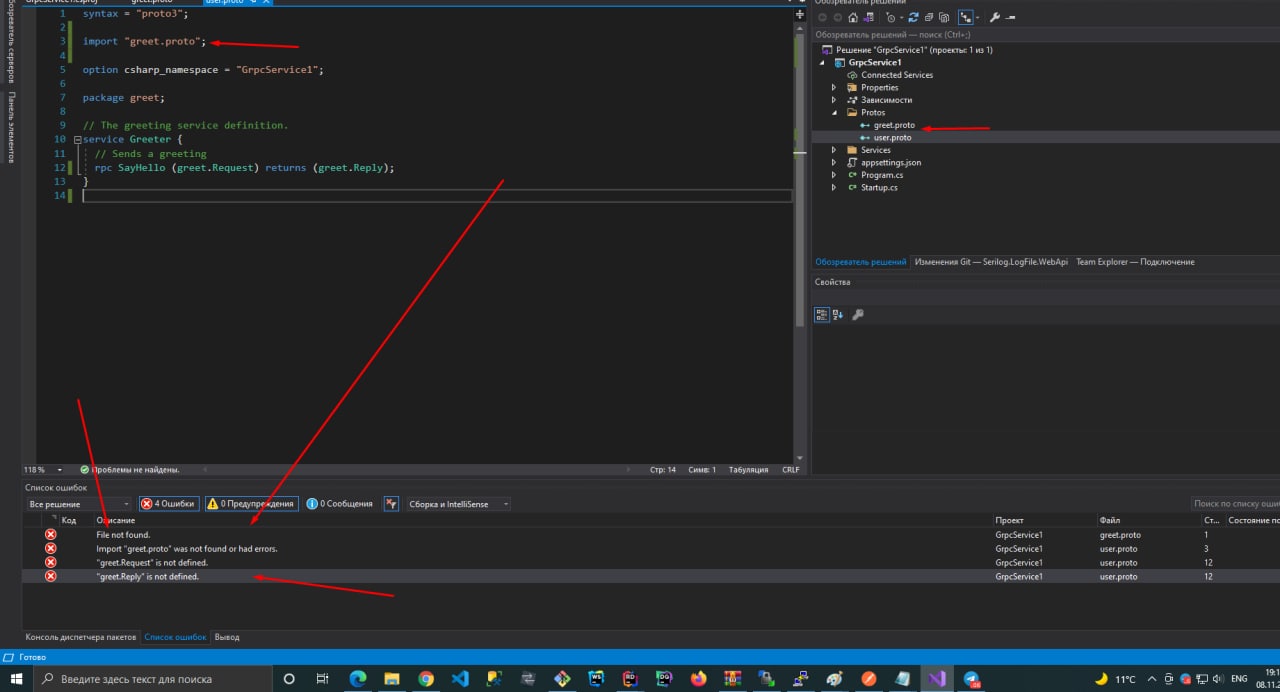Viewport: 1280px width, 692px height.
Task: Collapse the GrpcService1 project node
Action: pos(822,62)
